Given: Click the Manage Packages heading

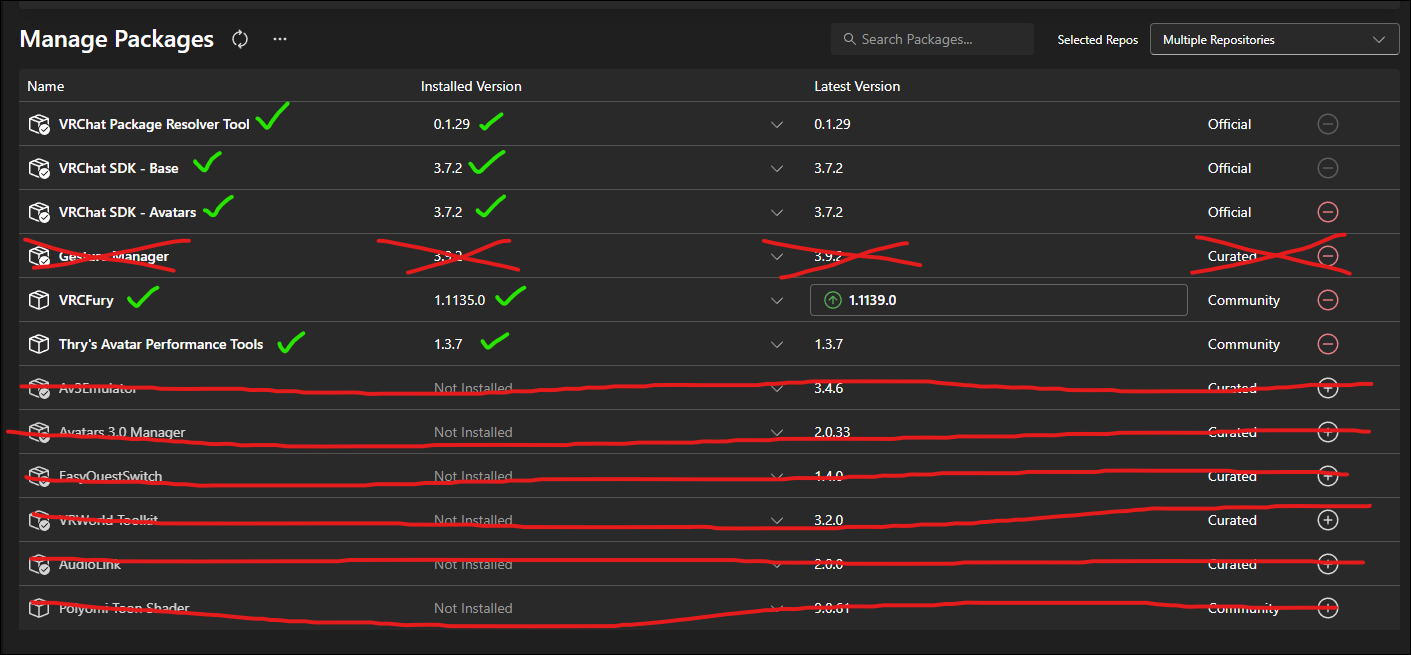Looking at the screenshot, I should (117, 39).
